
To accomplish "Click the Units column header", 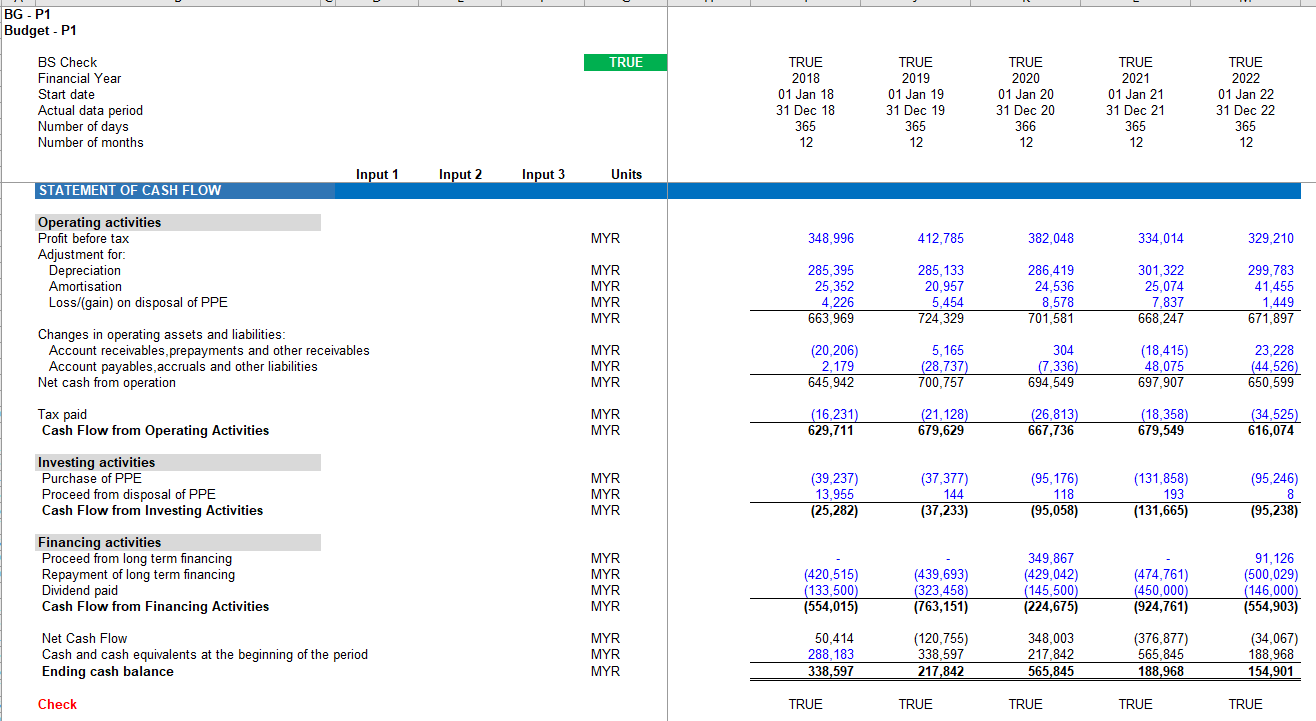I will [626, 174].
